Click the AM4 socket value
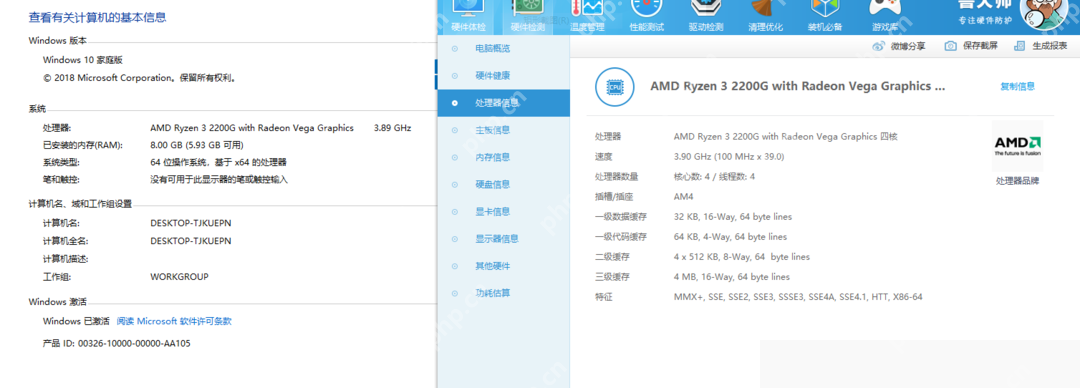 [683, 196]
